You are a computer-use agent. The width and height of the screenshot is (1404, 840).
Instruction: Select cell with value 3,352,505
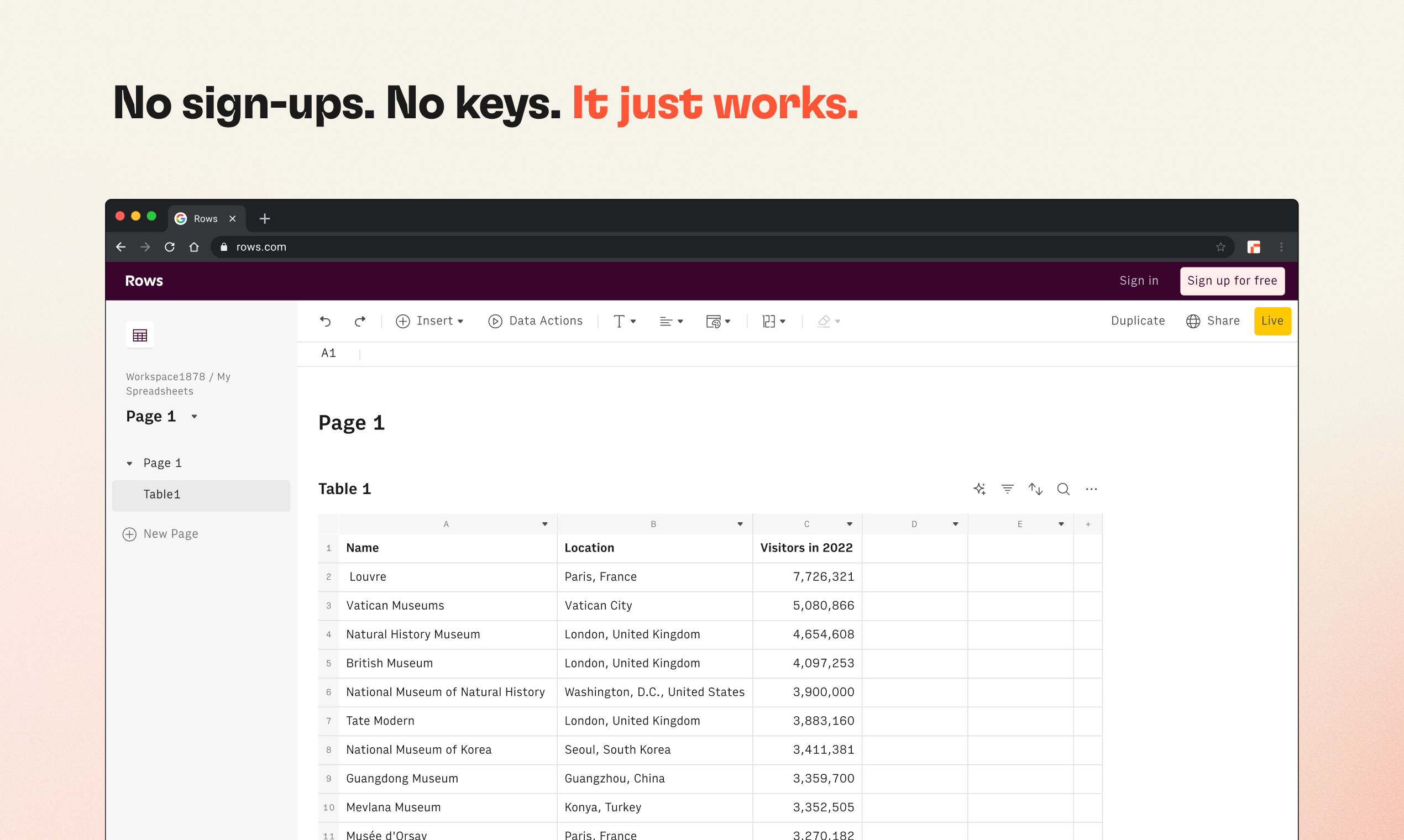click(x=807, y=808)
